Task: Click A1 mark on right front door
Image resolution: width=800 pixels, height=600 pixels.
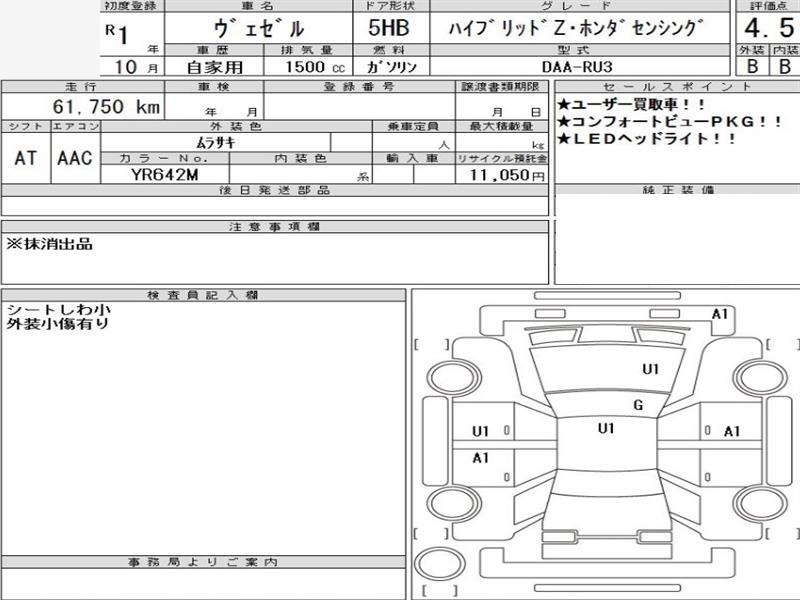Action: click(x=732, y=432)
